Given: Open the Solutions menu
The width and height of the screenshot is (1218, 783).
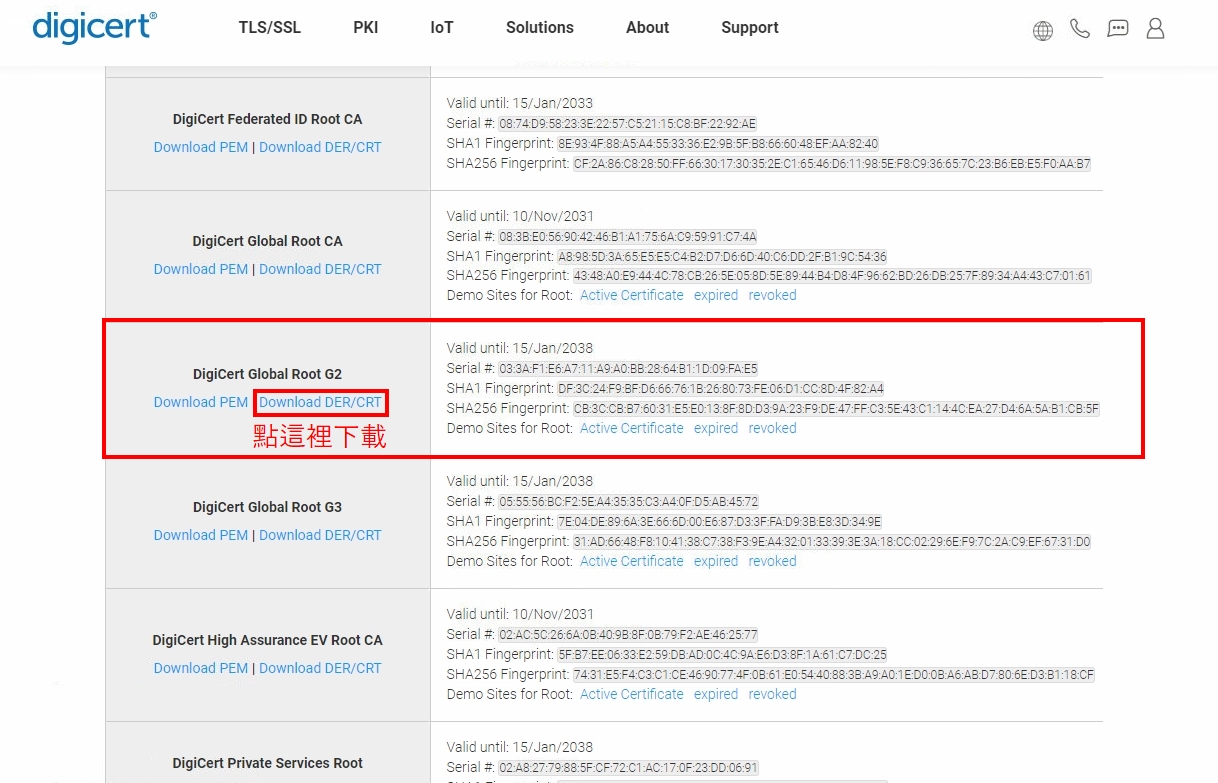Looking at the screenshot, I should tap(540, 28).
